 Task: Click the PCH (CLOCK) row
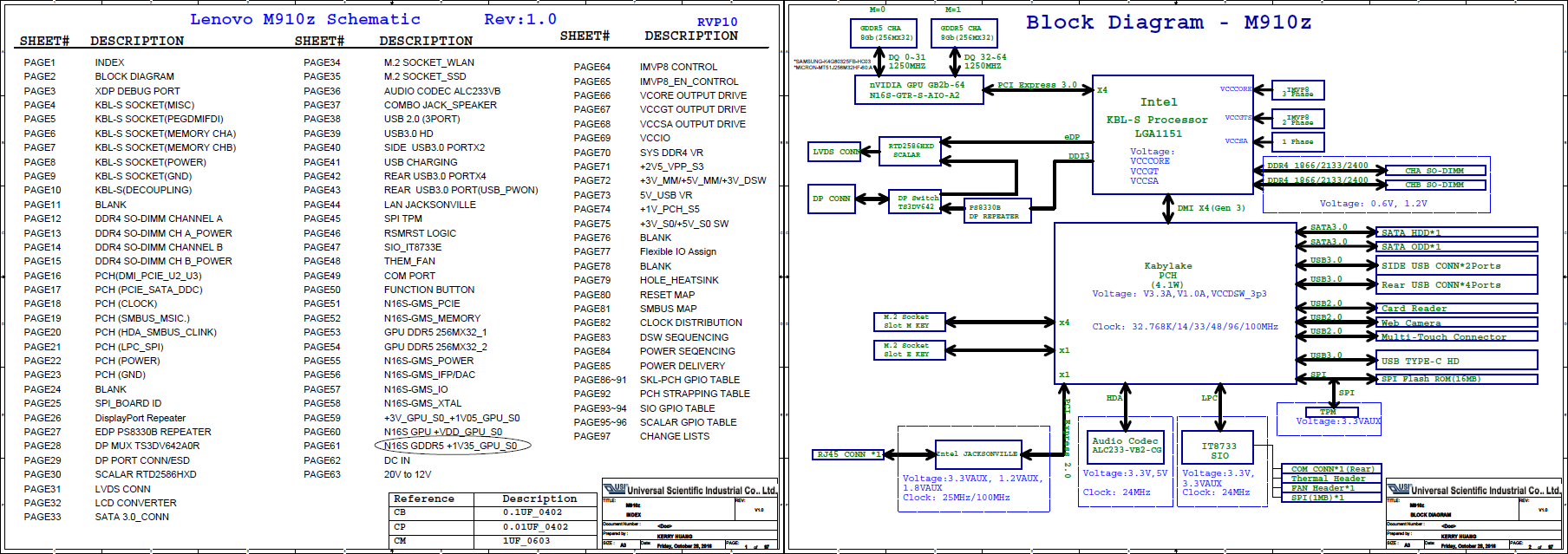point(90,303)
